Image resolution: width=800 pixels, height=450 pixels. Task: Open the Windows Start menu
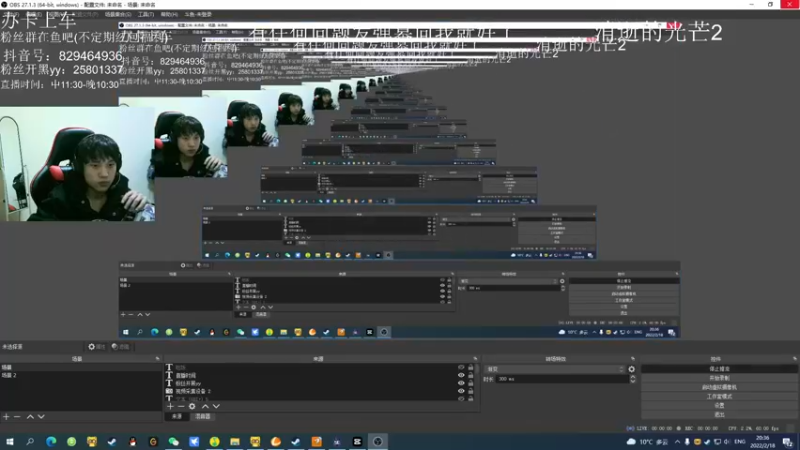point(10,441)
